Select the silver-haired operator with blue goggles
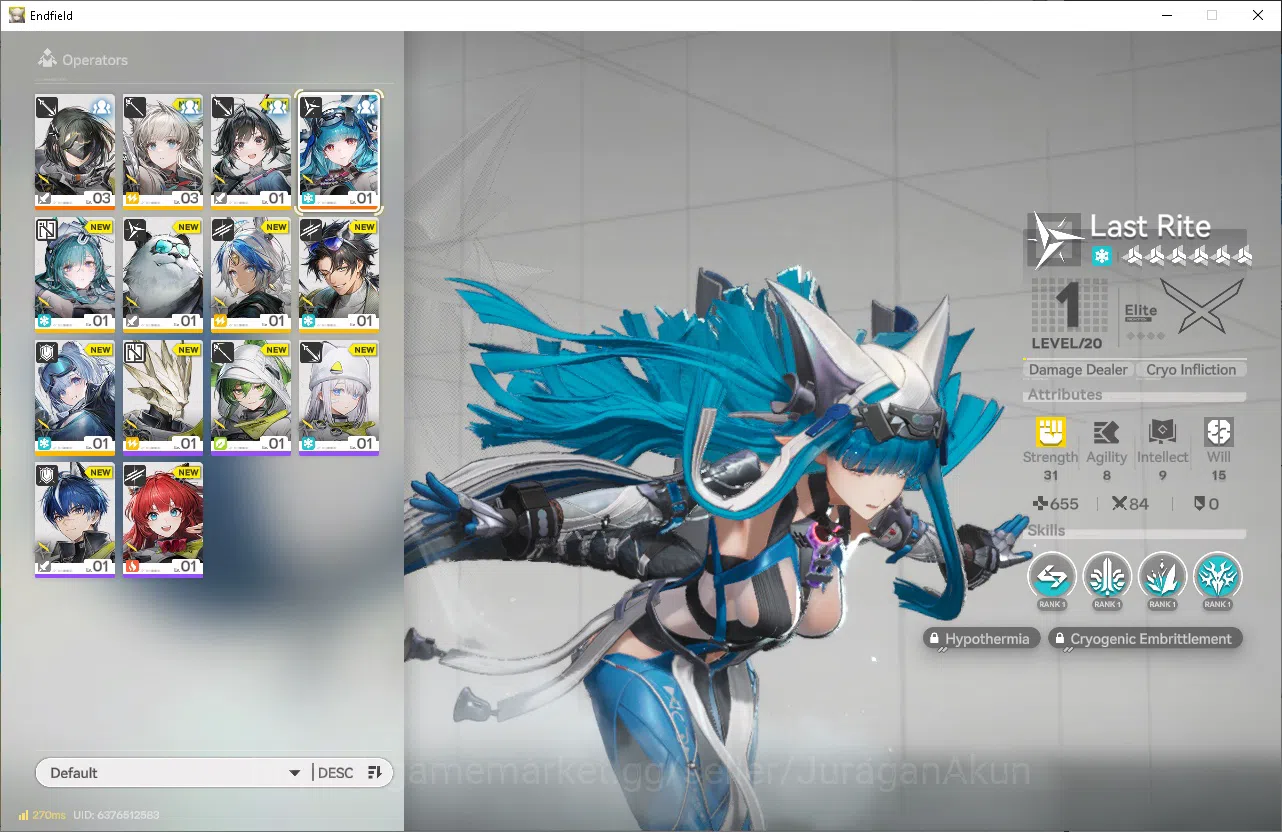The height and width of the screenshot is (832, 1282). pos(75,398)
